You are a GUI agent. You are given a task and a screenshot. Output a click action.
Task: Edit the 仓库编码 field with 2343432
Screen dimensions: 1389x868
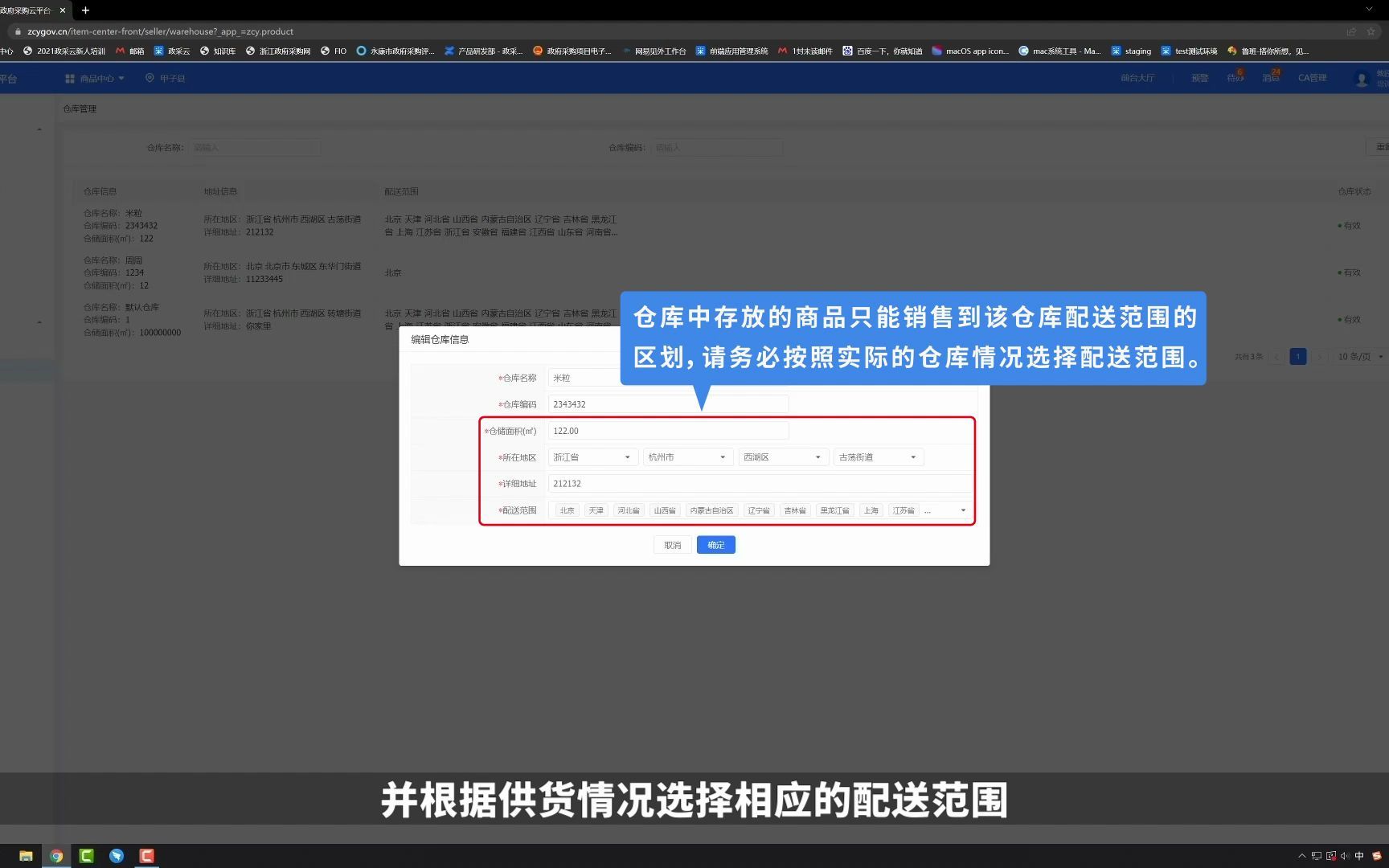tap(668, 404)
